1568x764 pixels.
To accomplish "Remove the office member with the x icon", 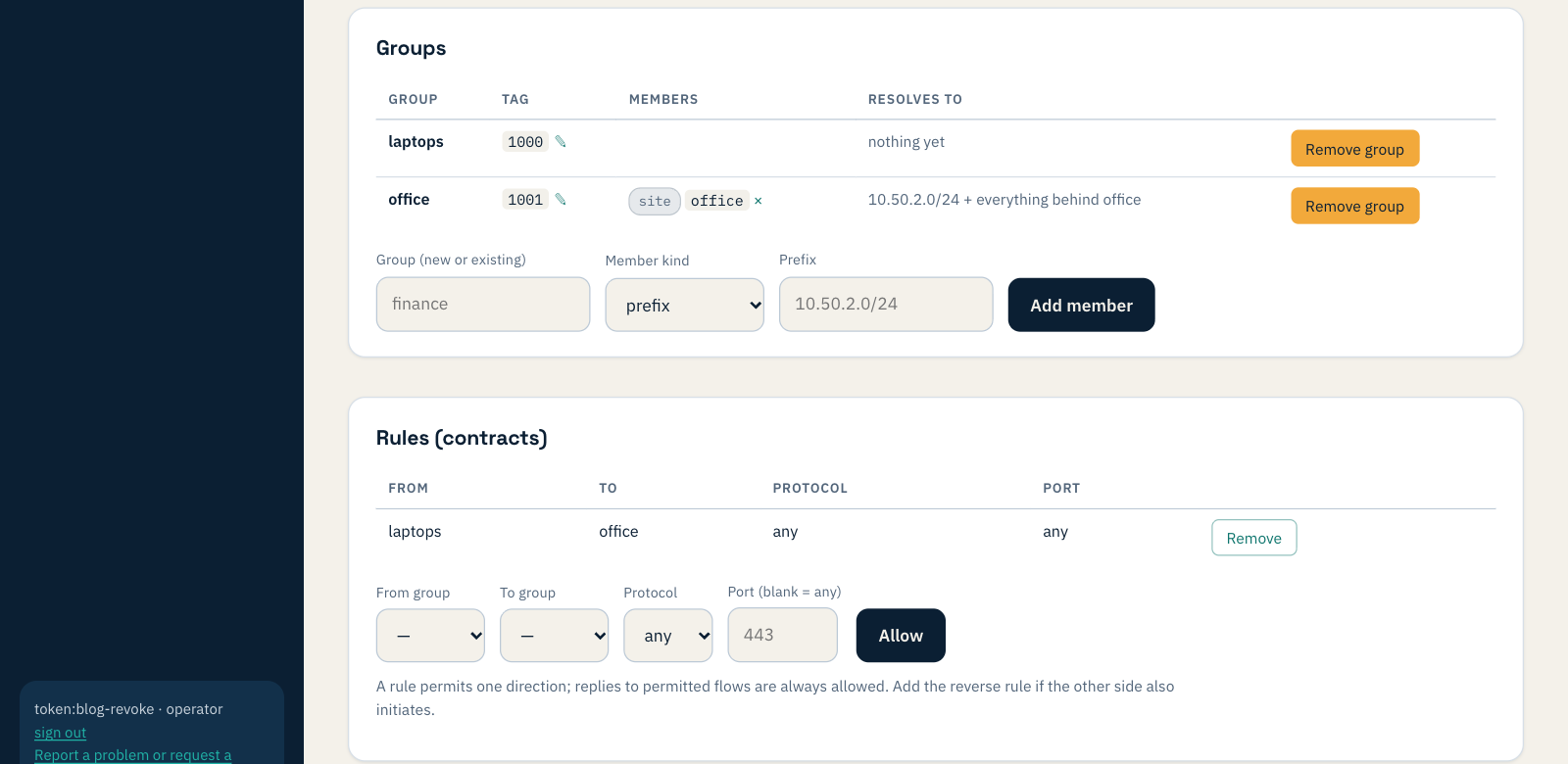I will click(758, 201).
